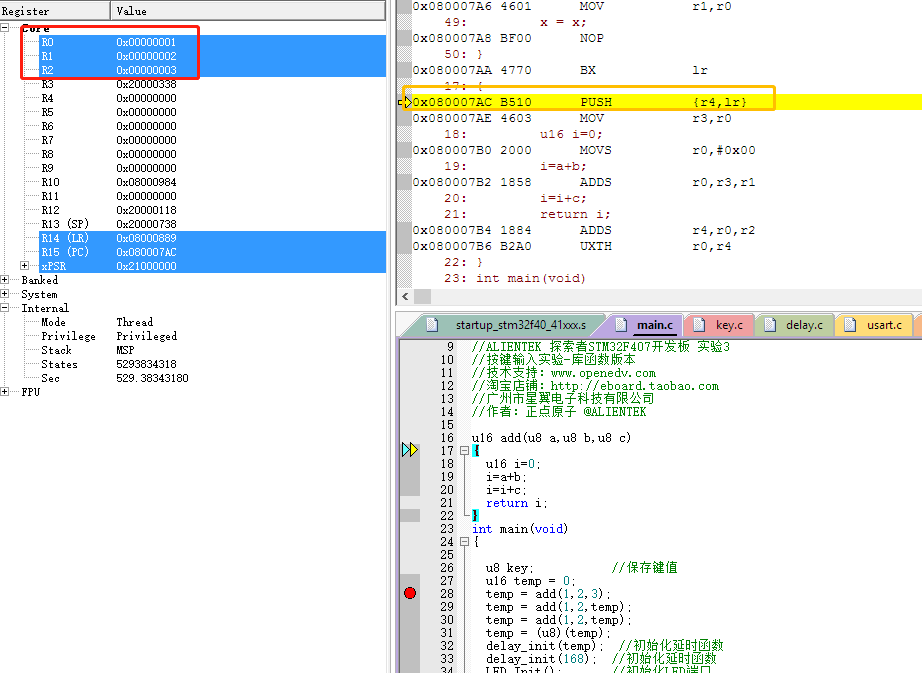Click the file icon on the startup tab
The height and width of the screenshot is (673, 922).
coord(433,324)
